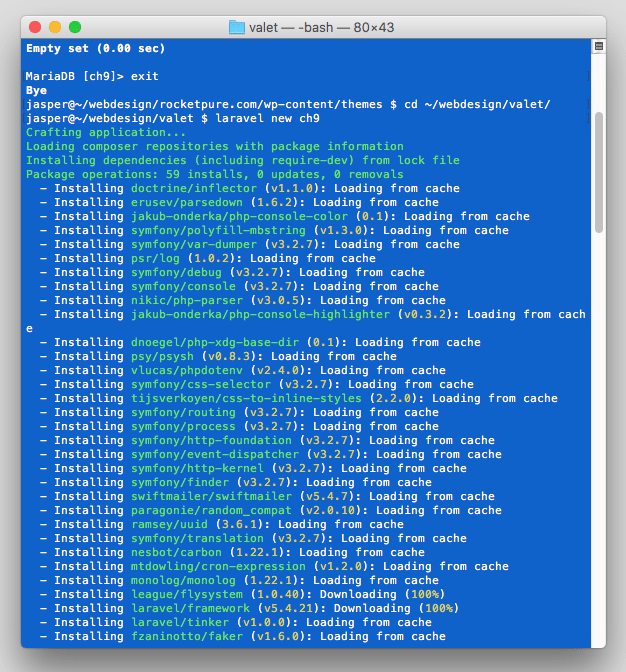This screenshot has height=672, width=626.
Task: Click the 'cd ~/webdesign/valet/' command
Action: pos(477,104)
